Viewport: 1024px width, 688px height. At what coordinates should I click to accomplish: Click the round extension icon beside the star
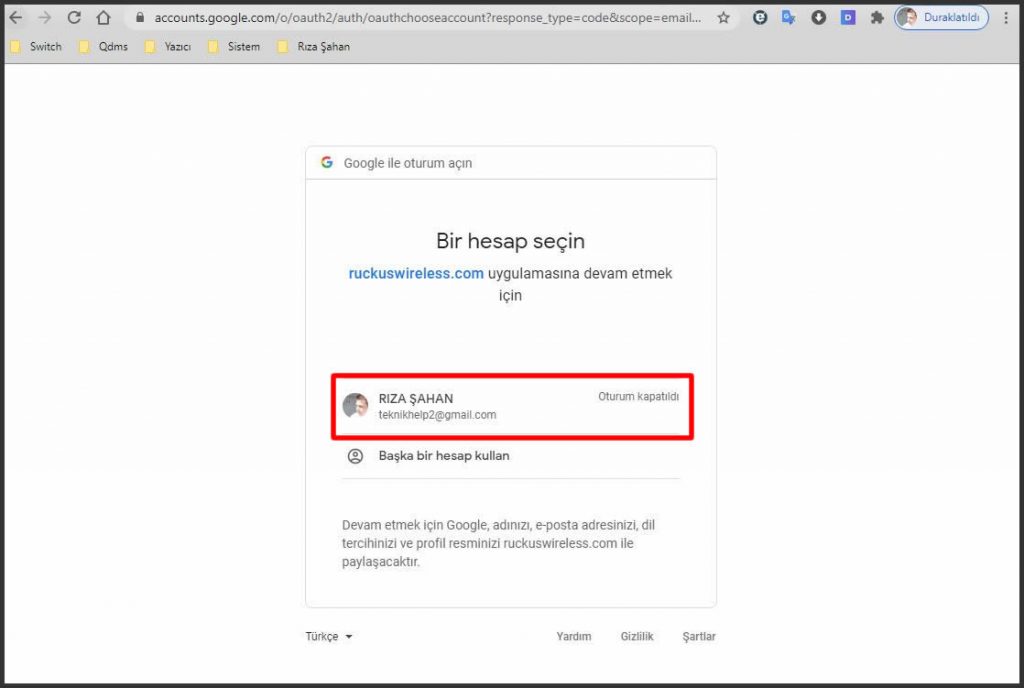(760, 18)
